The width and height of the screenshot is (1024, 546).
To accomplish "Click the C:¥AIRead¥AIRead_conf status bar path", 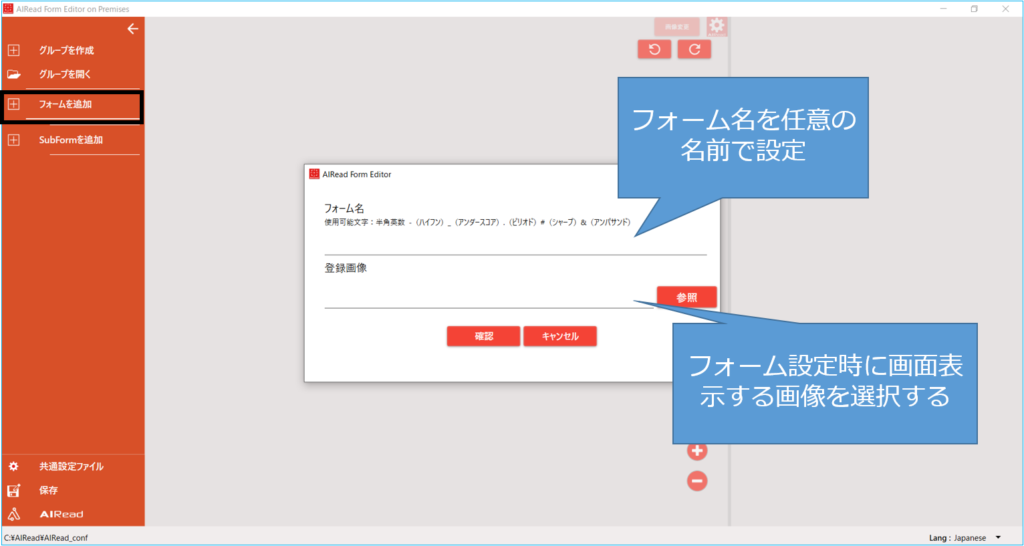I will click(x=46, y=538).
